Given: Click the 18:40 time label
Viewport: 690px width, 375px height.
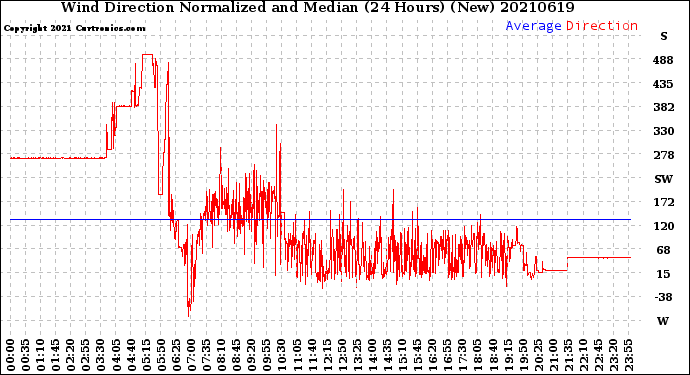Looking at the screenshot, I should coord(494,355).
